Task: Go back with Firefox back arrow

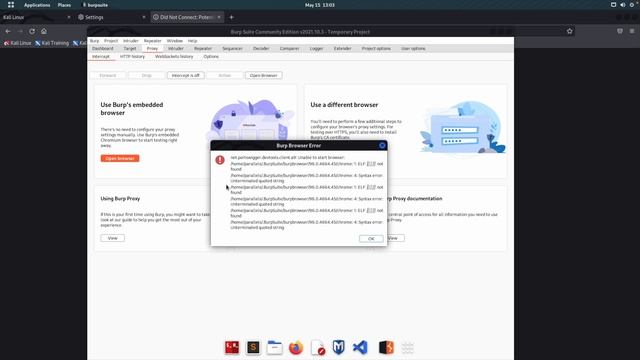Action: [8, 31]
